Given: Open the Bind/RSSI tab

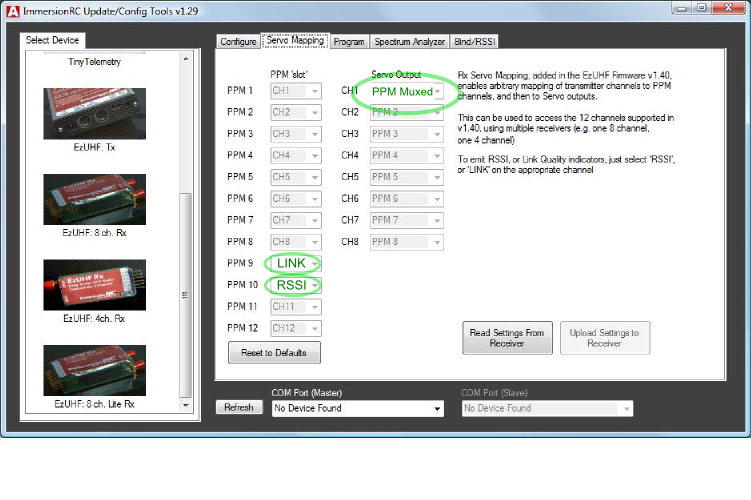Looking at the screenshot, I should (475, 42).
